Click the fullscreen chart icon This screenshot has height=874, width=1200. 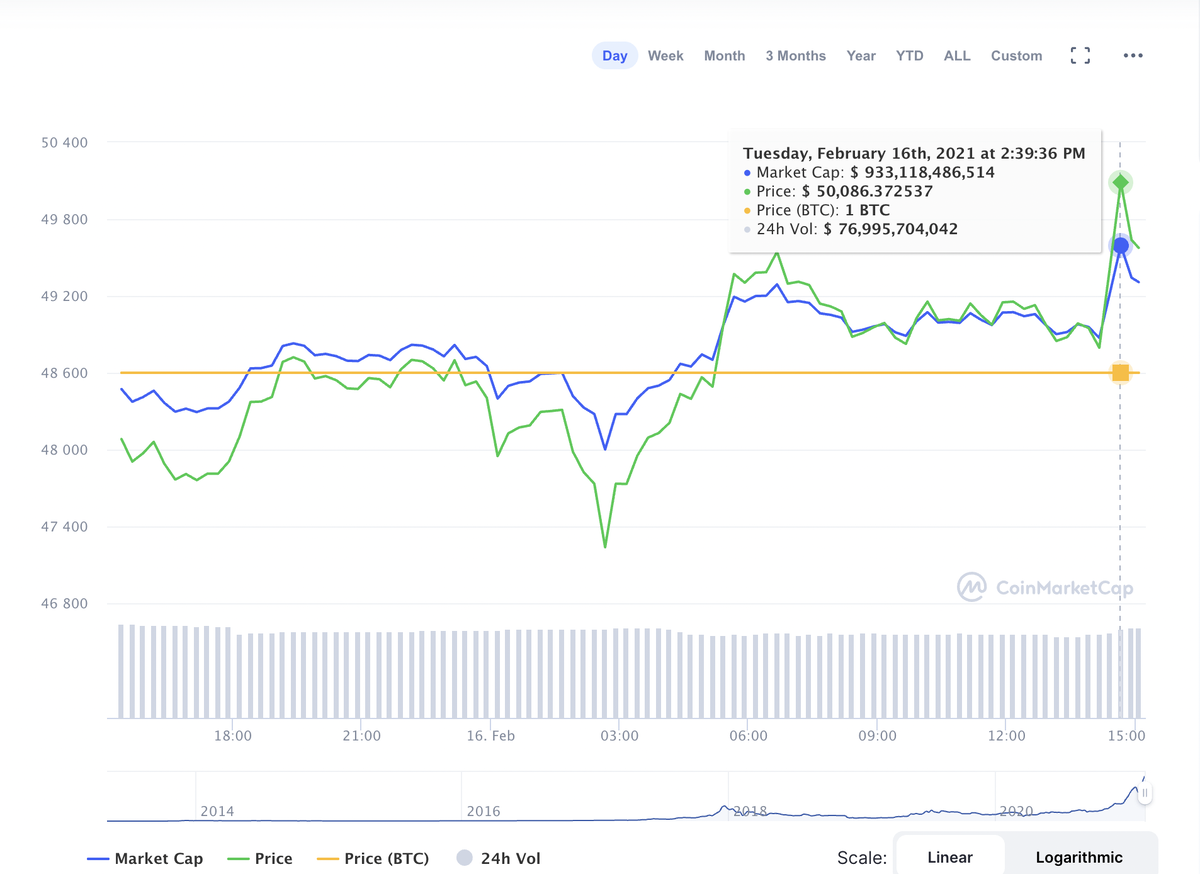tap(1080, 56)
